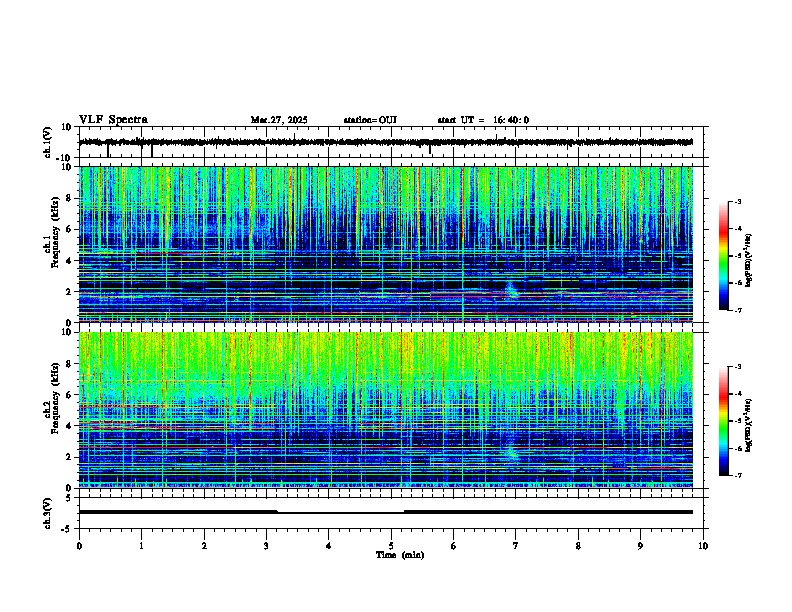
Task: Click the "-7" label on ch.1 color bar
Action: click(x=738, y=310)
